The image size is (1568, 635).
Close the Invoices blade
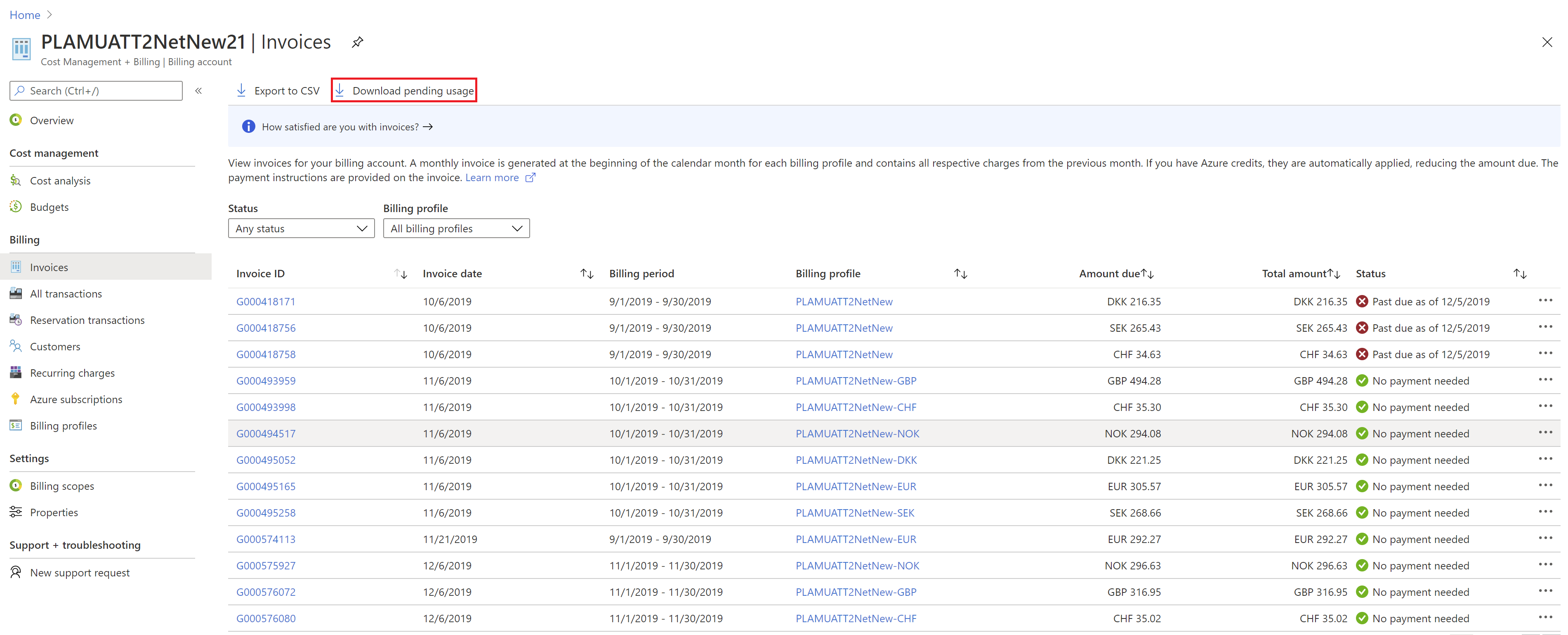[x=1547, y=42]
